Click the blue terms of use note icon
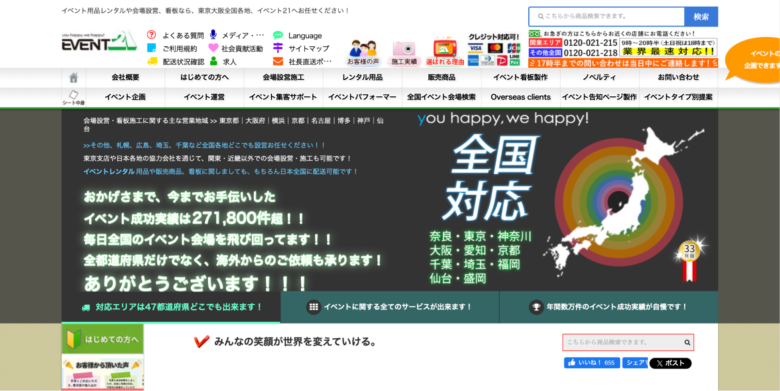 [x=152, y=48]
